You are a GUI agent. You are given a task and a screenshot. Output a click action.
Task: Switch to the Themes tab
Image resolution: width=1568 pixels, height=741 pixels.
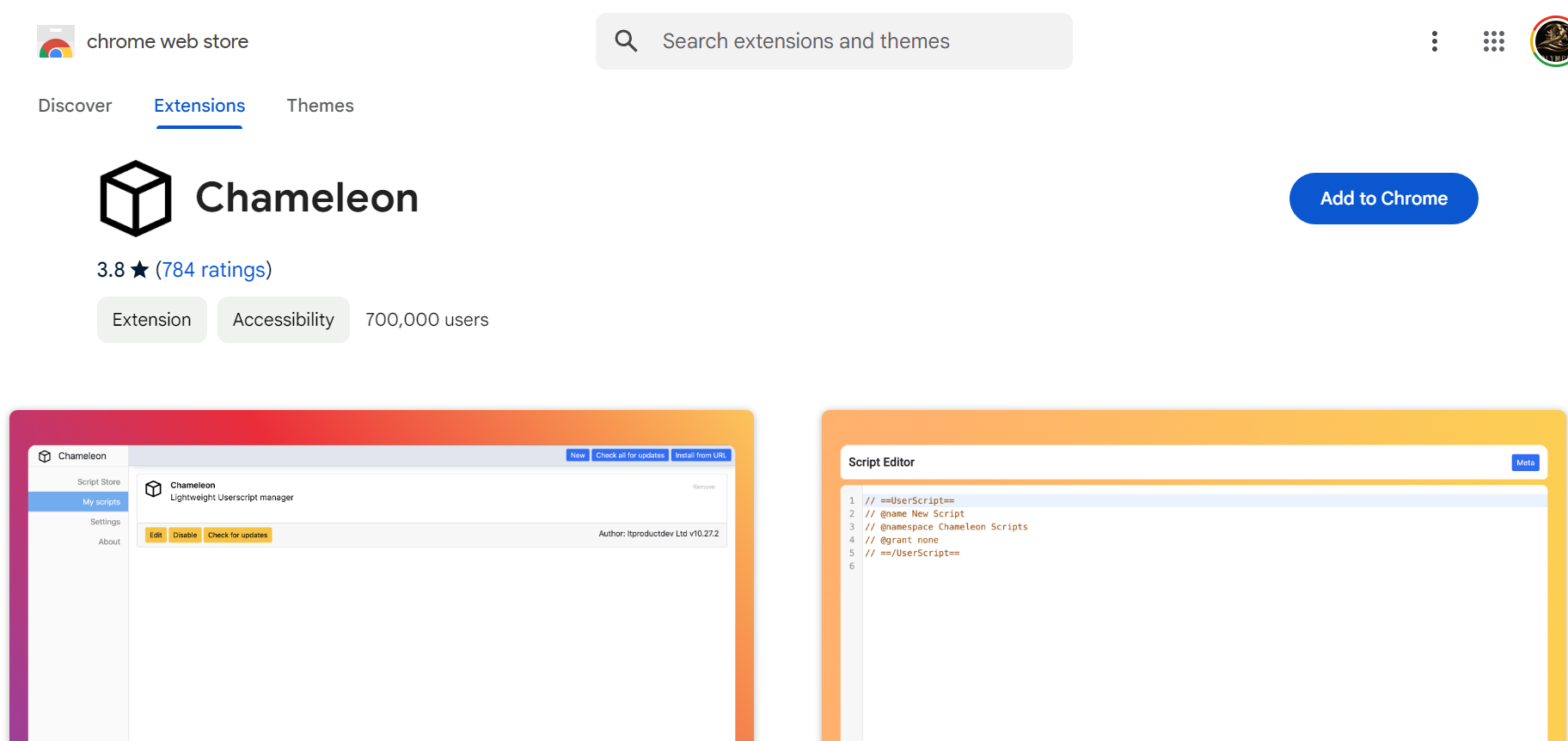click(320, 106)
